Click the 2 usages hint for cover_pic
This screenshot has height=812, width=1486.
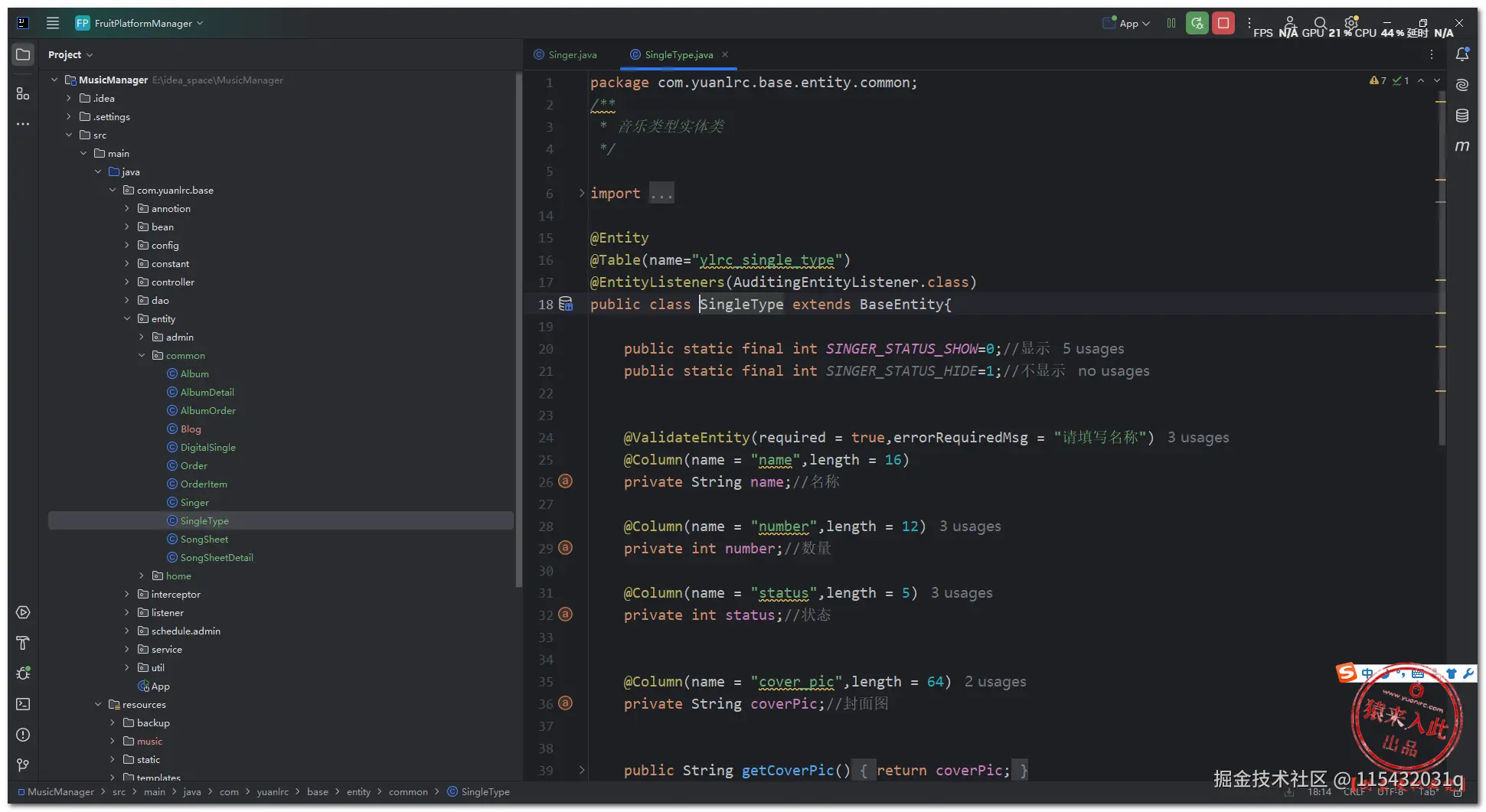click(995, 681)
